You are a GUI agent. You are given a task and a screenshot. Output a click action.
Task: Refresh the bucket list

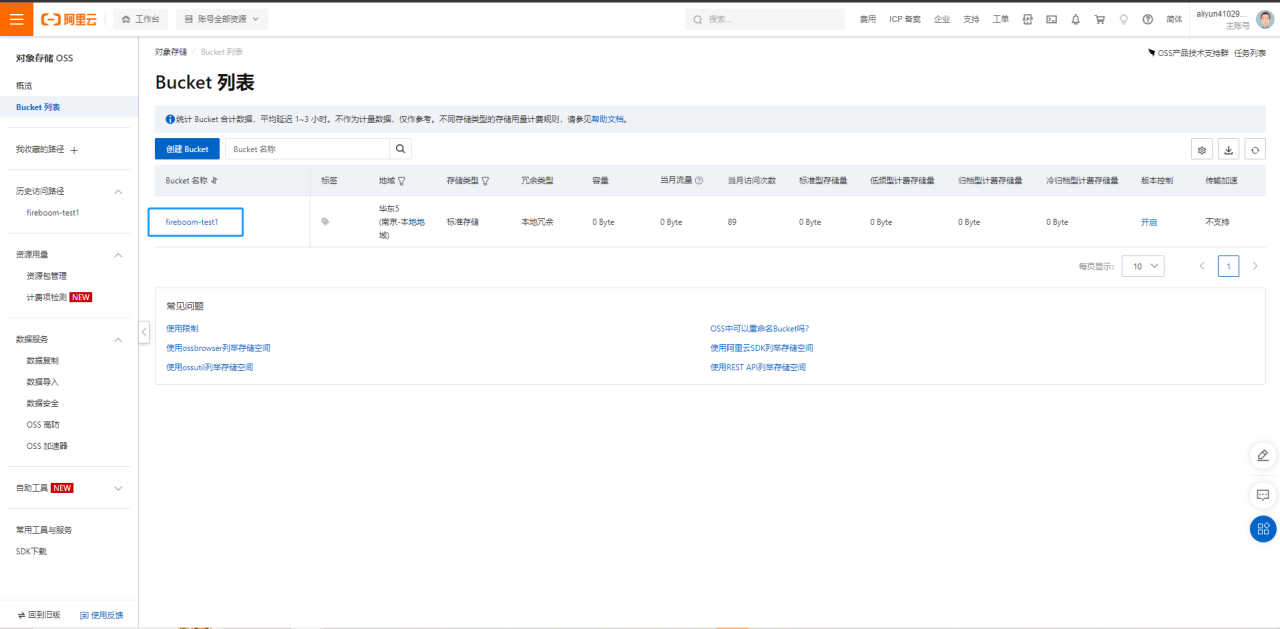click(x=1255, y=149)
